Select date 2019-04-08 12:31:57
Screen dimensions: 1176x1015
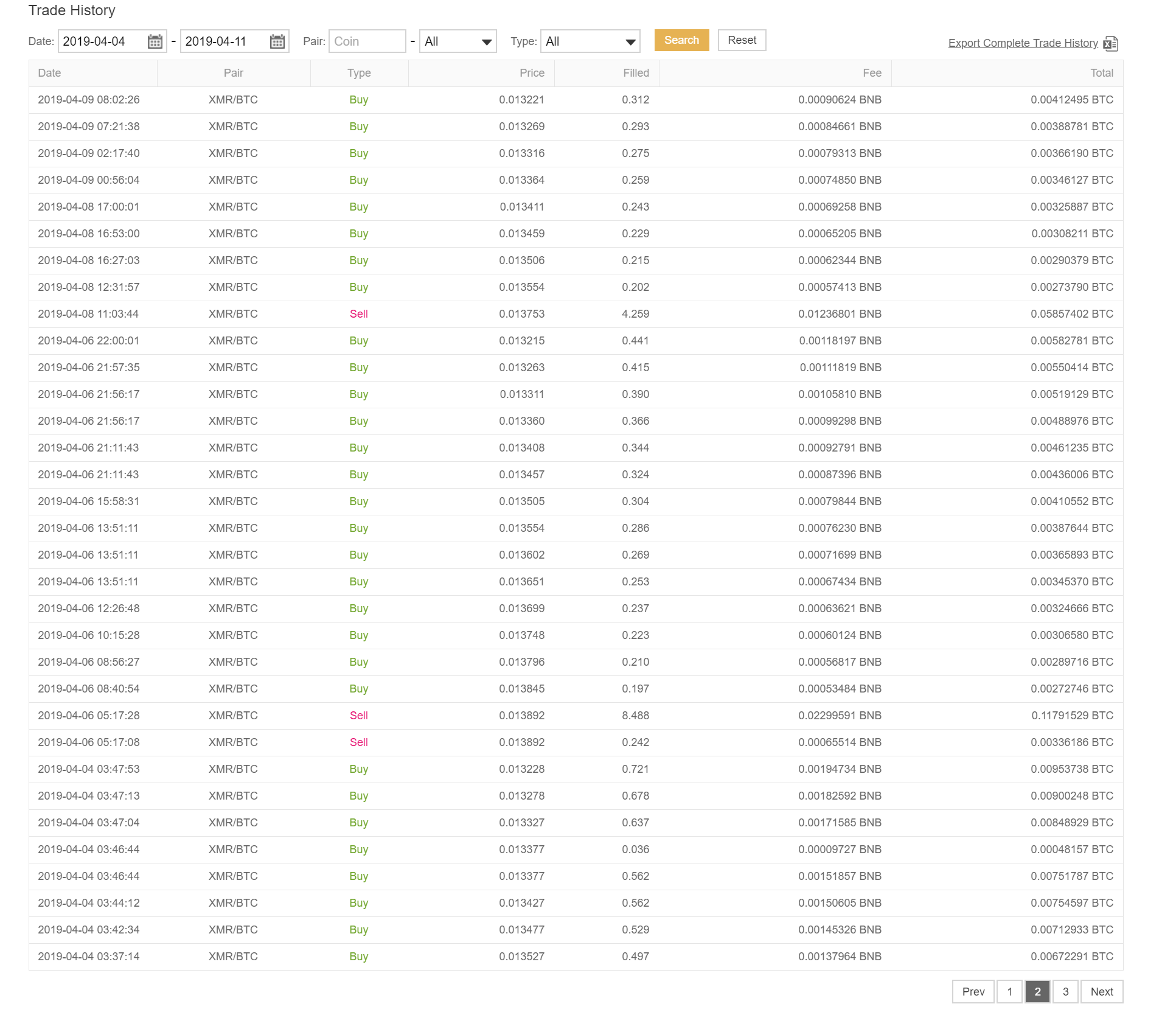[89, 287]
